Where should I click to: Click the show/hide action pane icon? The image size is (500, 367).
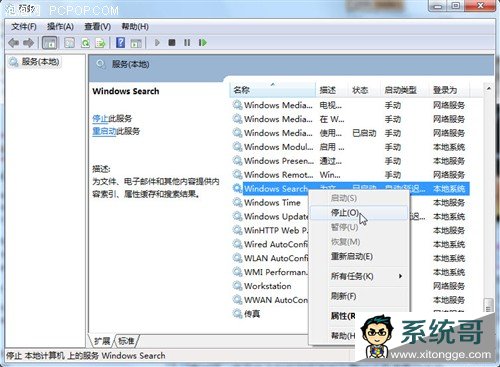[136, 43]
